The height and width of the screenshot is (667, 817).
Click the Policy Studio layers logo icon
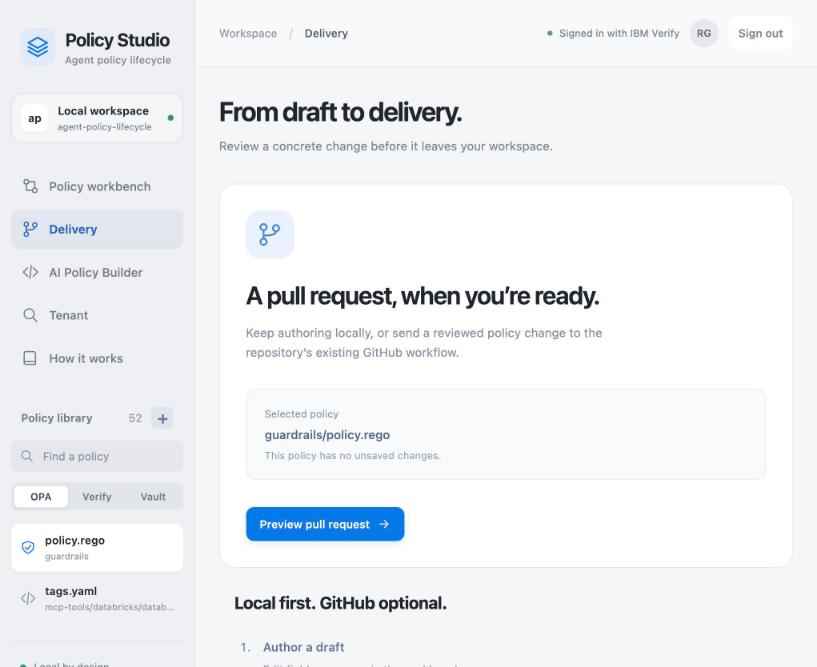click(38, 47)
